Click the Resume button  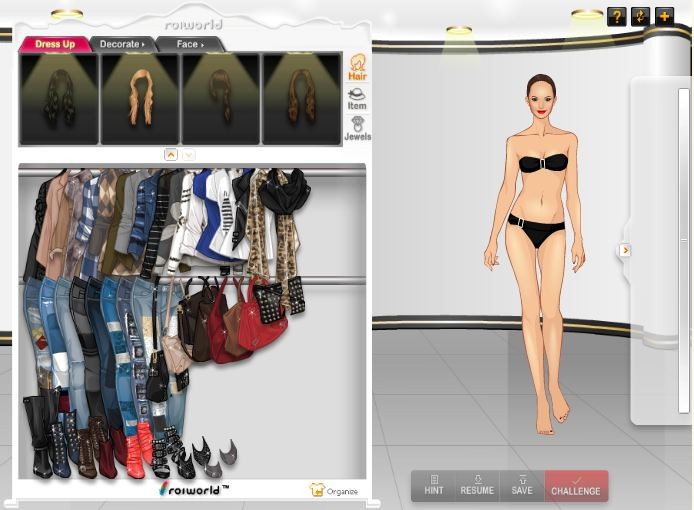pyautogui.click(x=477, y=486)
